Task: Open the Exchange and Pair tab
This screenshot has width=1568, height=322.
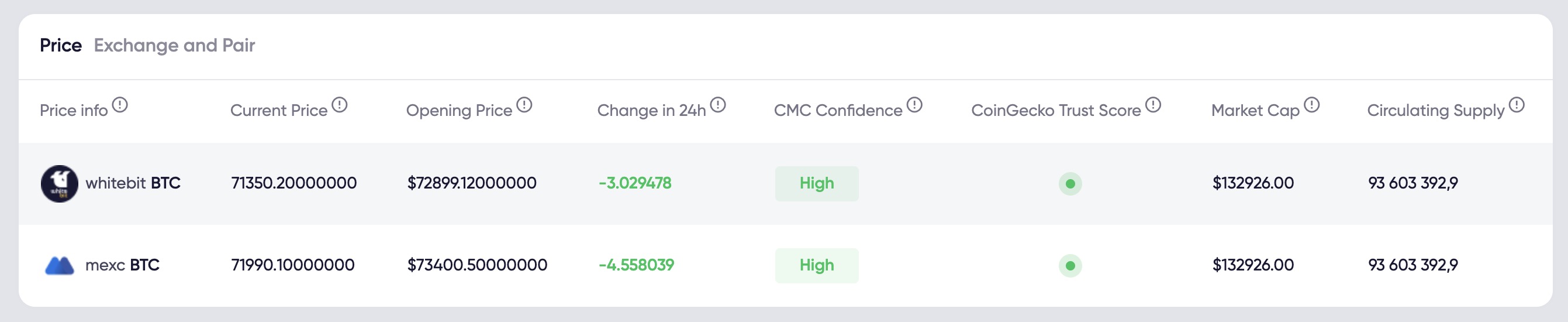Action: [174, 45]
